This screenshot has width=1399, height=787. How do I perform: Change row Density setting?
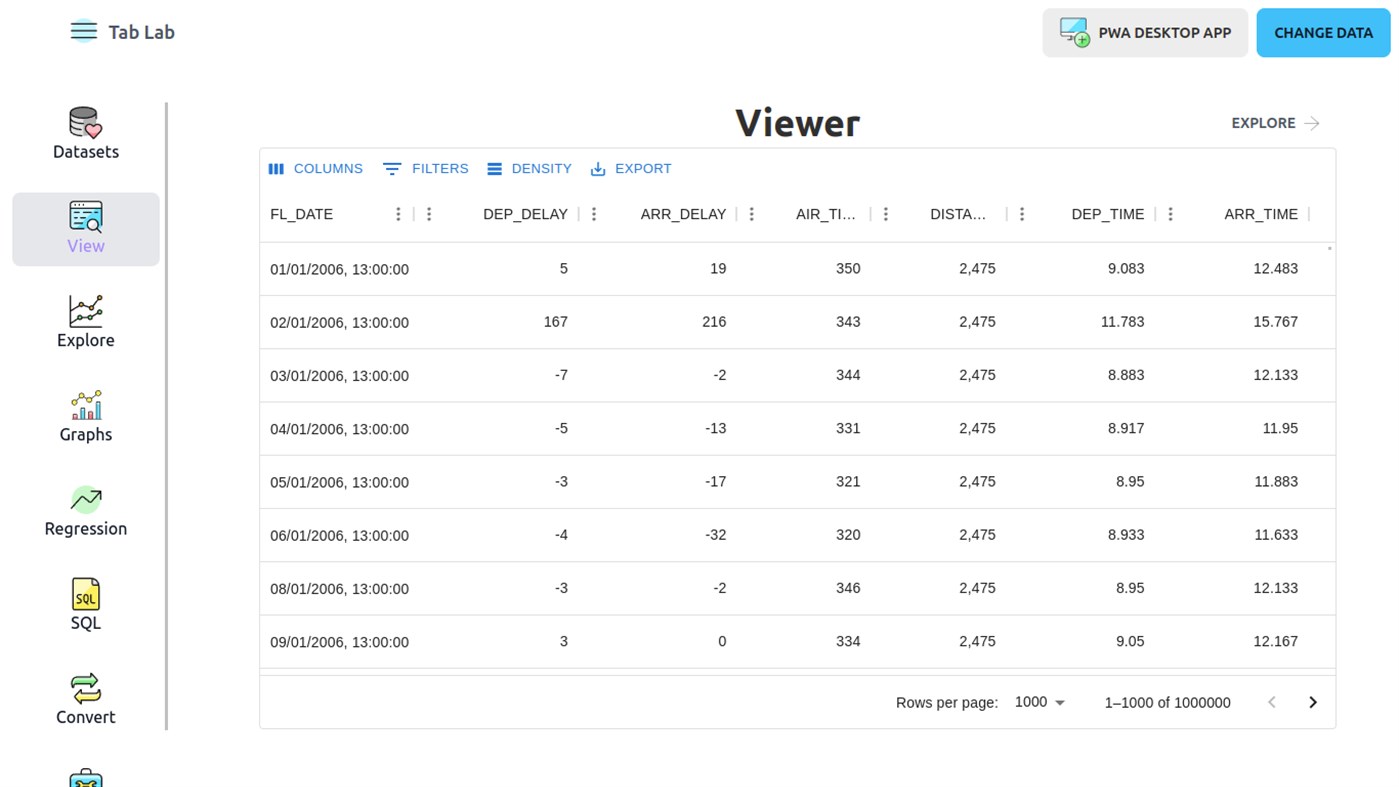[529, 169]
